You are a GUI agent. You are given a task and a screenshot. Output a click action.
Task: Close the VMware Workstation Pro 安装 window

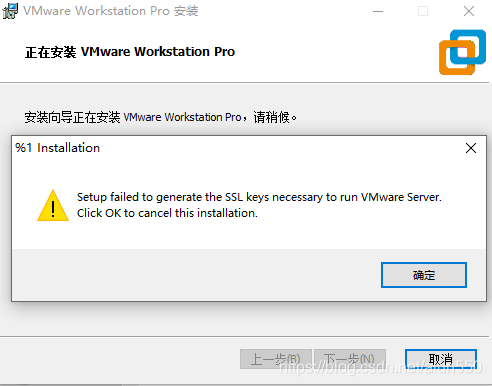(469, 11)
